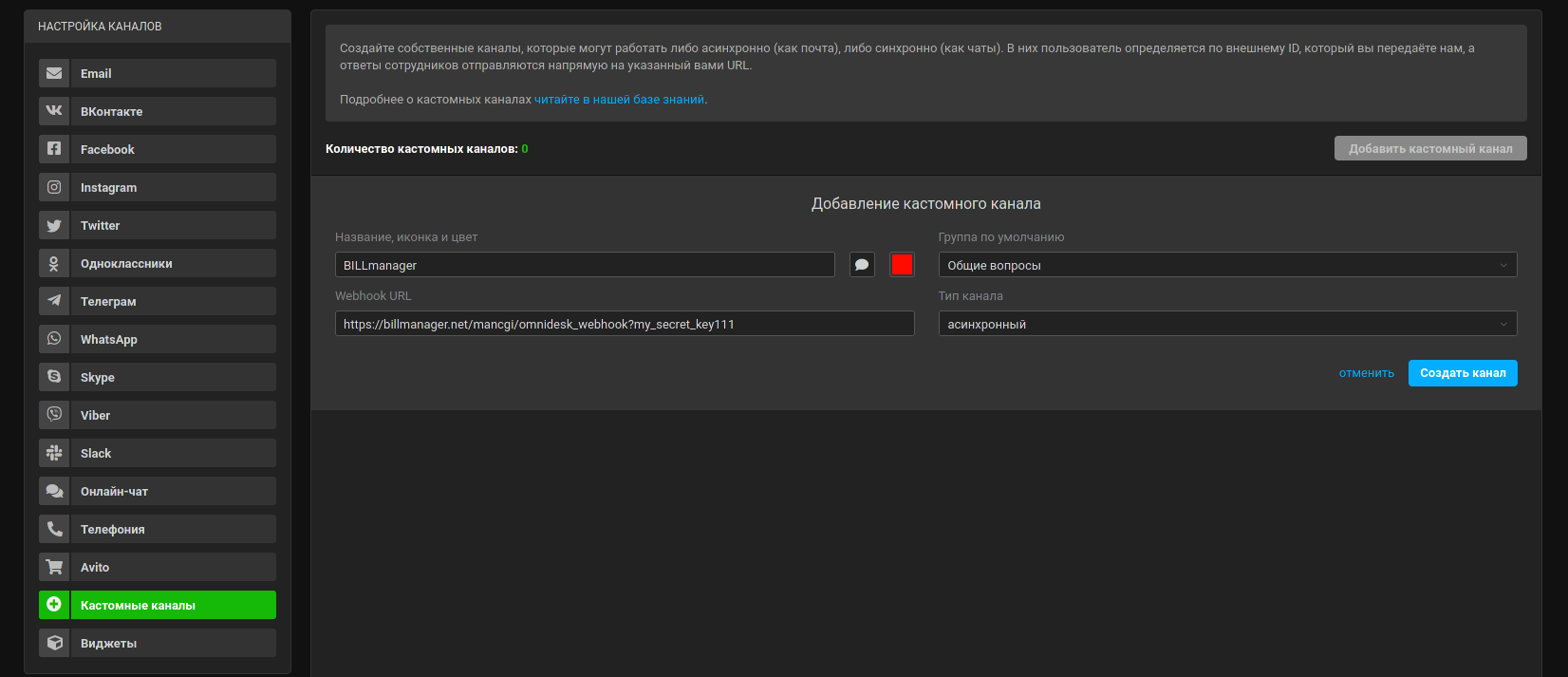Open the 'Тип канала' dropdown
The image size is (1568, 677).
[x=1227, y=324]
